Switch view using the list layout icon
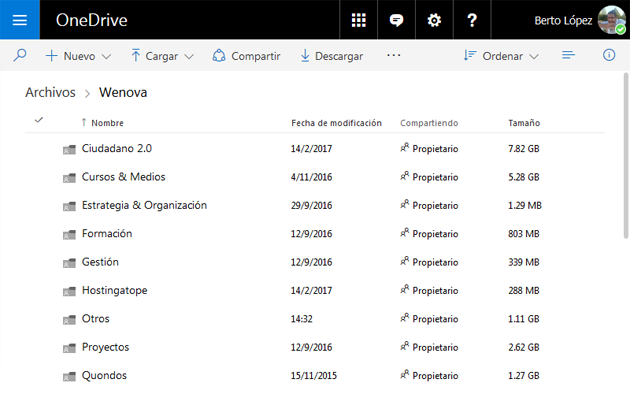Image resolution: width=630 pixels, height=394 pixels. (568, 55)
